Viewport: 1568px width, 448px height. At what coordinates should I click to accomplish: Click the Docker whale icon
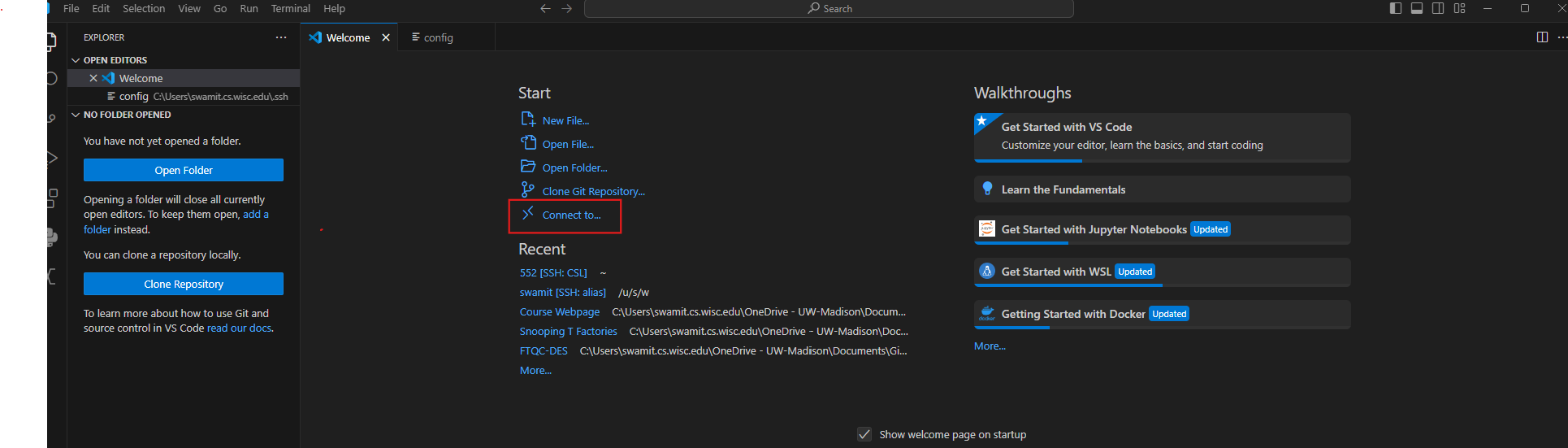coord(987,313)
